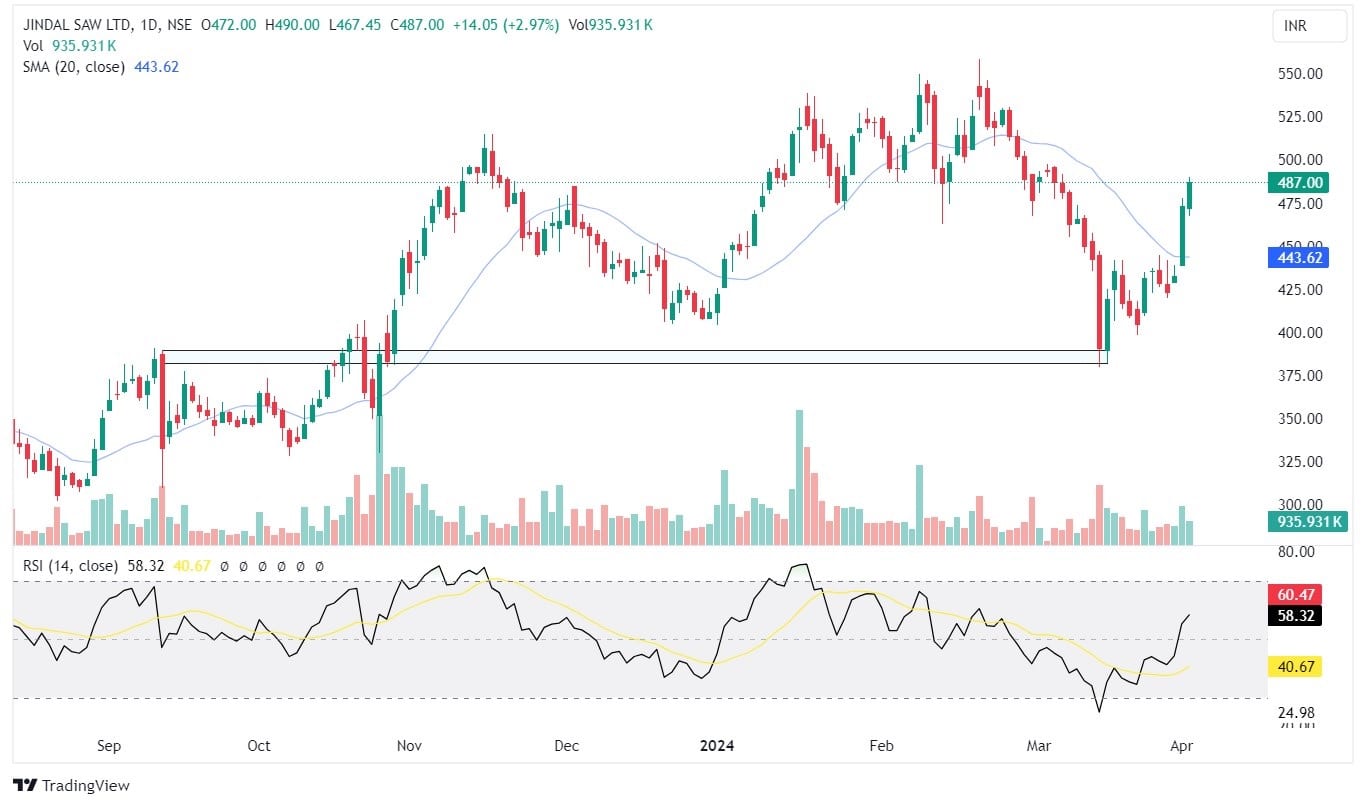Viewport: 1366px width, 807px height.
Task: Click the 2024 label on time axis
Action: click(x=717, y=746)
